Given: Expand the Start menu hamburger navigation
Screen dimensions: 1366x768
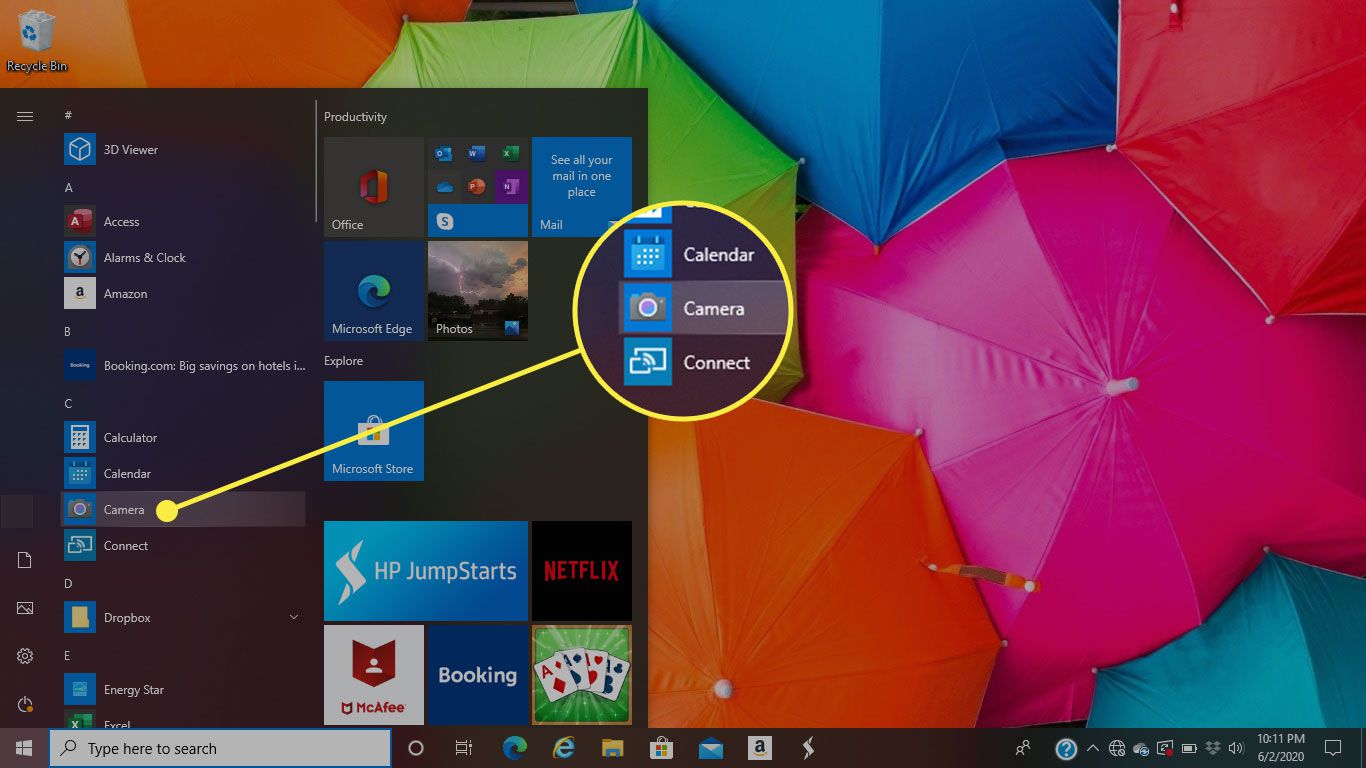Looking at the screenshot, I should click(25, 116).
